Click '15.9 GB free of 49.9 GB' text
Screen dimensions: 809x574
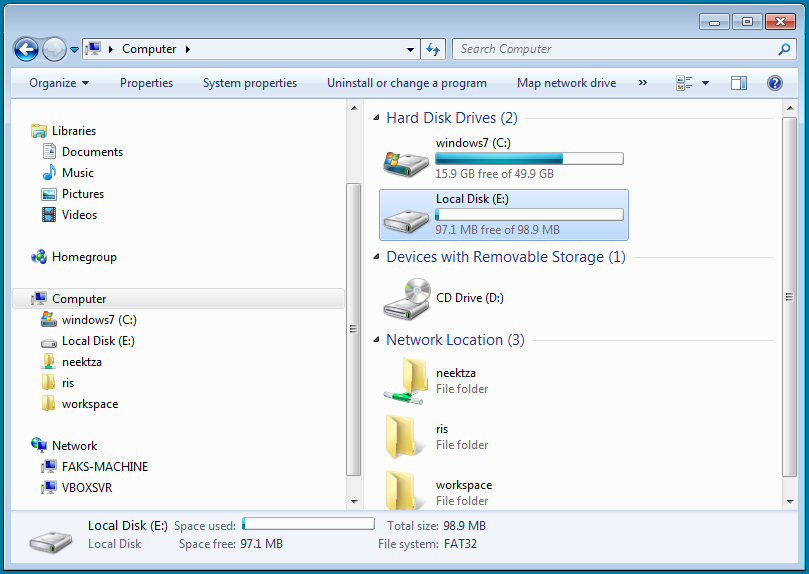coord(494,174)
